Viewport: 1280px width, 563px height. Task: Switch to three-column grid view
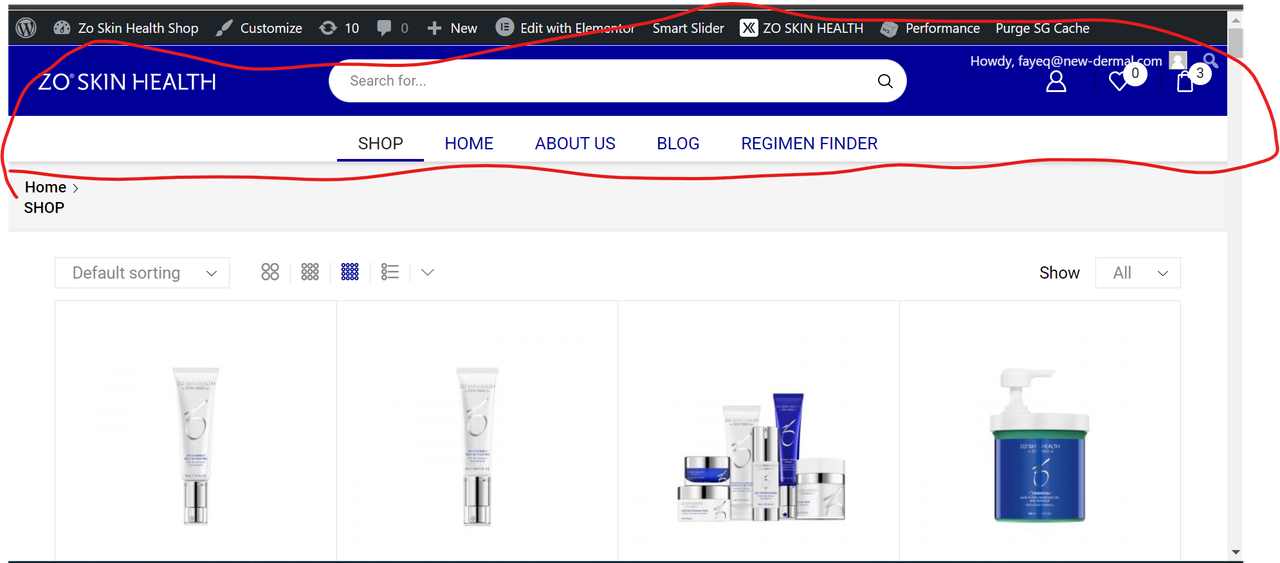click(310, 272)
